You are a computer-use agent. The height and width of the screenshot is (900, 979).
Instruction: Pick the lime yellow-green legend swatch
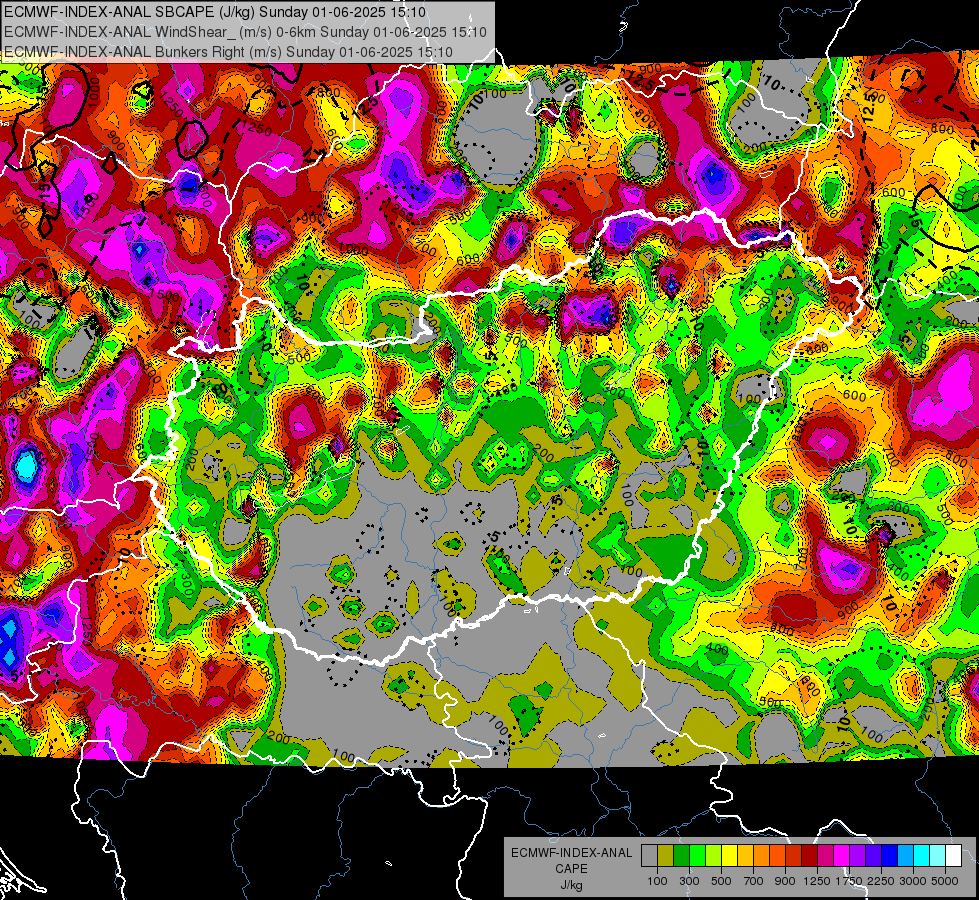[x=714, y=855]
